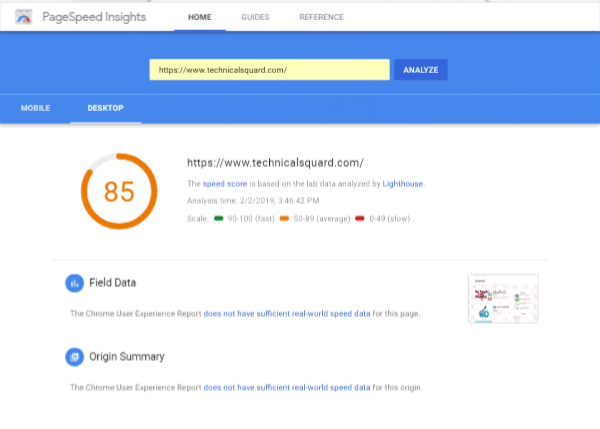The image size is (600, 429).
Task: Focus the URL input field
Action: (x=269, y=70)
